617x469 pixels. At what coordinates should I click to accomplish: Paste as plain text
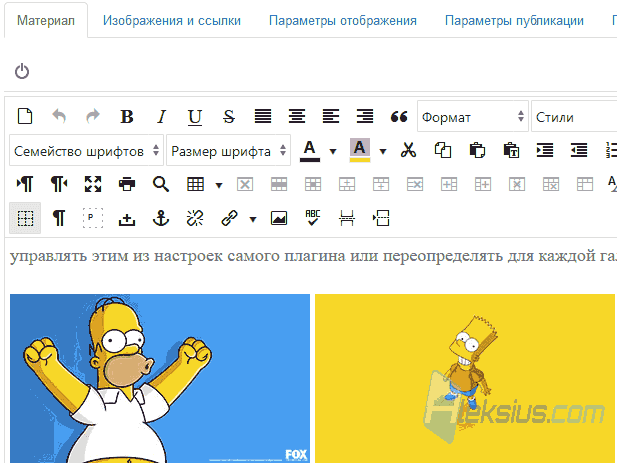(511, 150)
